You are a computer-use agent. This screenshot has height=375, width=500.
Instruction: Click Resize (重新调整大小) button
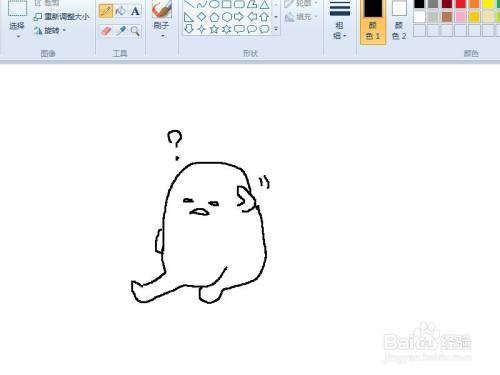click(x=62, y=17)
